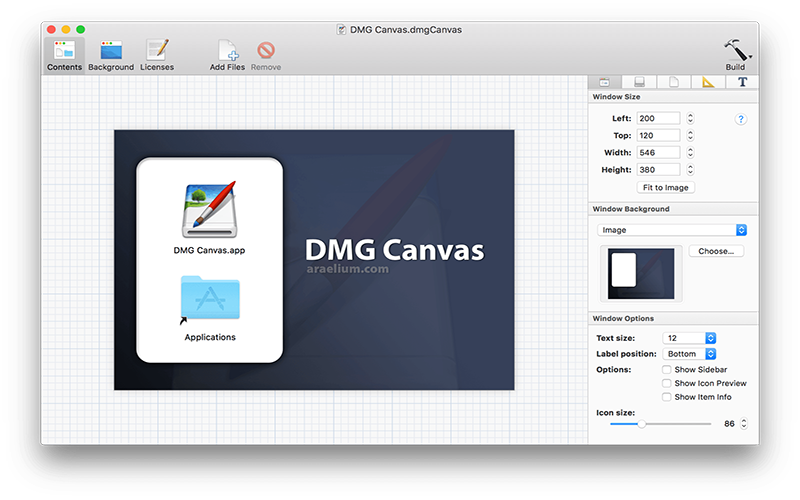Enable the Show Icon Preview checkbox
Screen dimensions: 800x500
[666, 383]
